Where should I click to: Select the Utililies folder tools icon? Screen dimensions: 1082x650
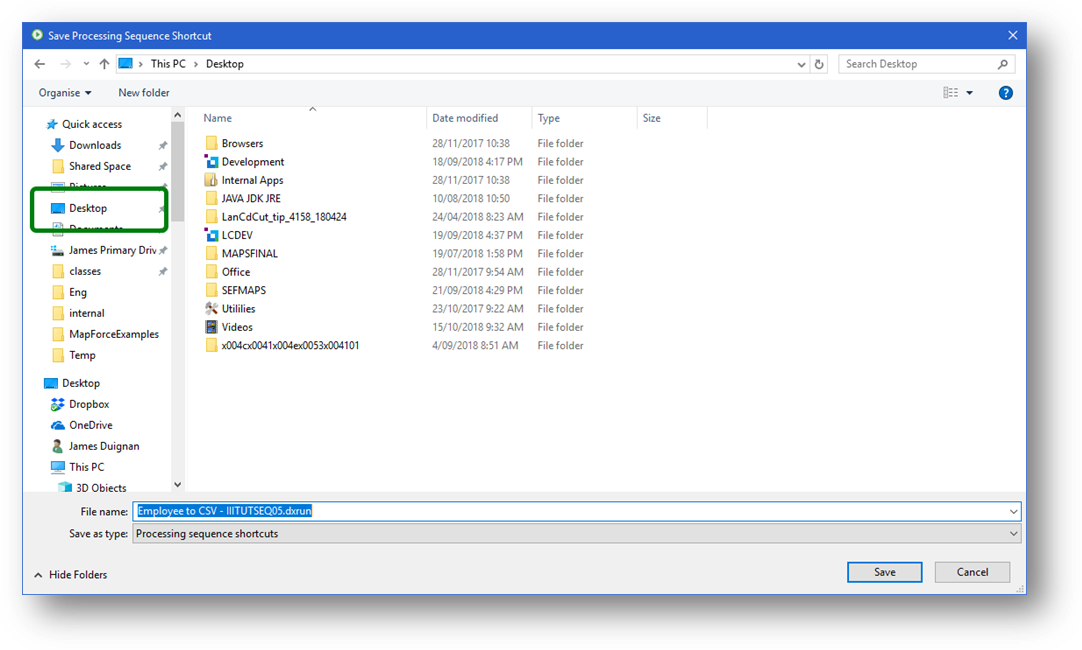[211, 309]
